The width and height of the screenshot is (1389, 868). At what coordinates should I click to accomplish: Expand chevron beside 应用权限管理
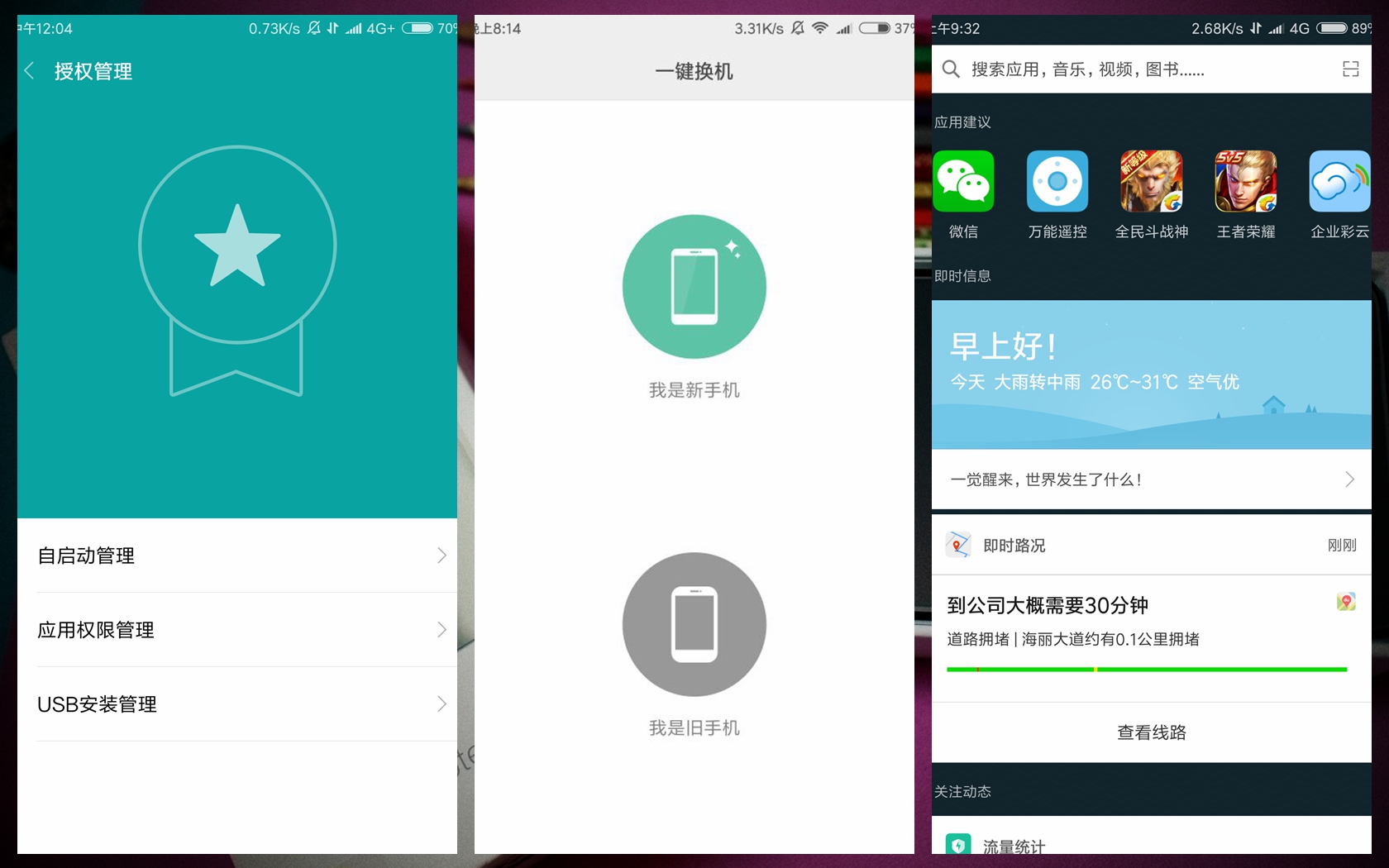[x=442, y=630]
